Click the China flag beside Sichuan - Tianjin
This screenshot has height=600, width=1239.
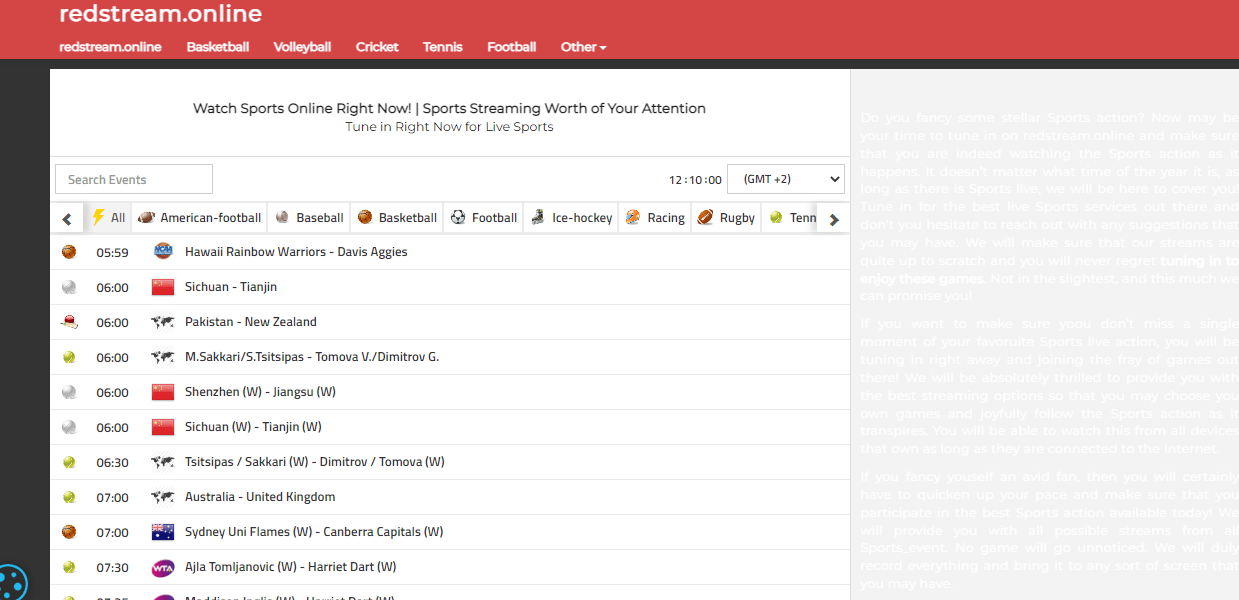click(163, 287)
